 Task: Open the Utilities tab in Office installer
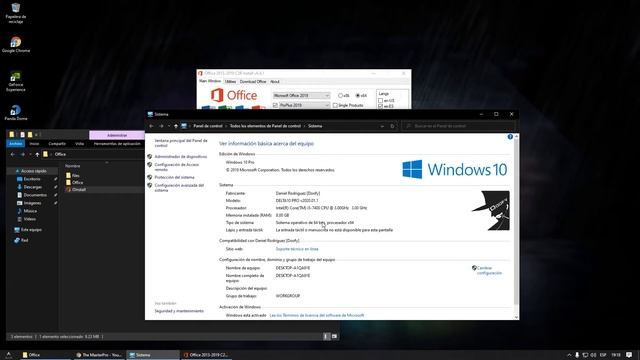click(230, 82)
